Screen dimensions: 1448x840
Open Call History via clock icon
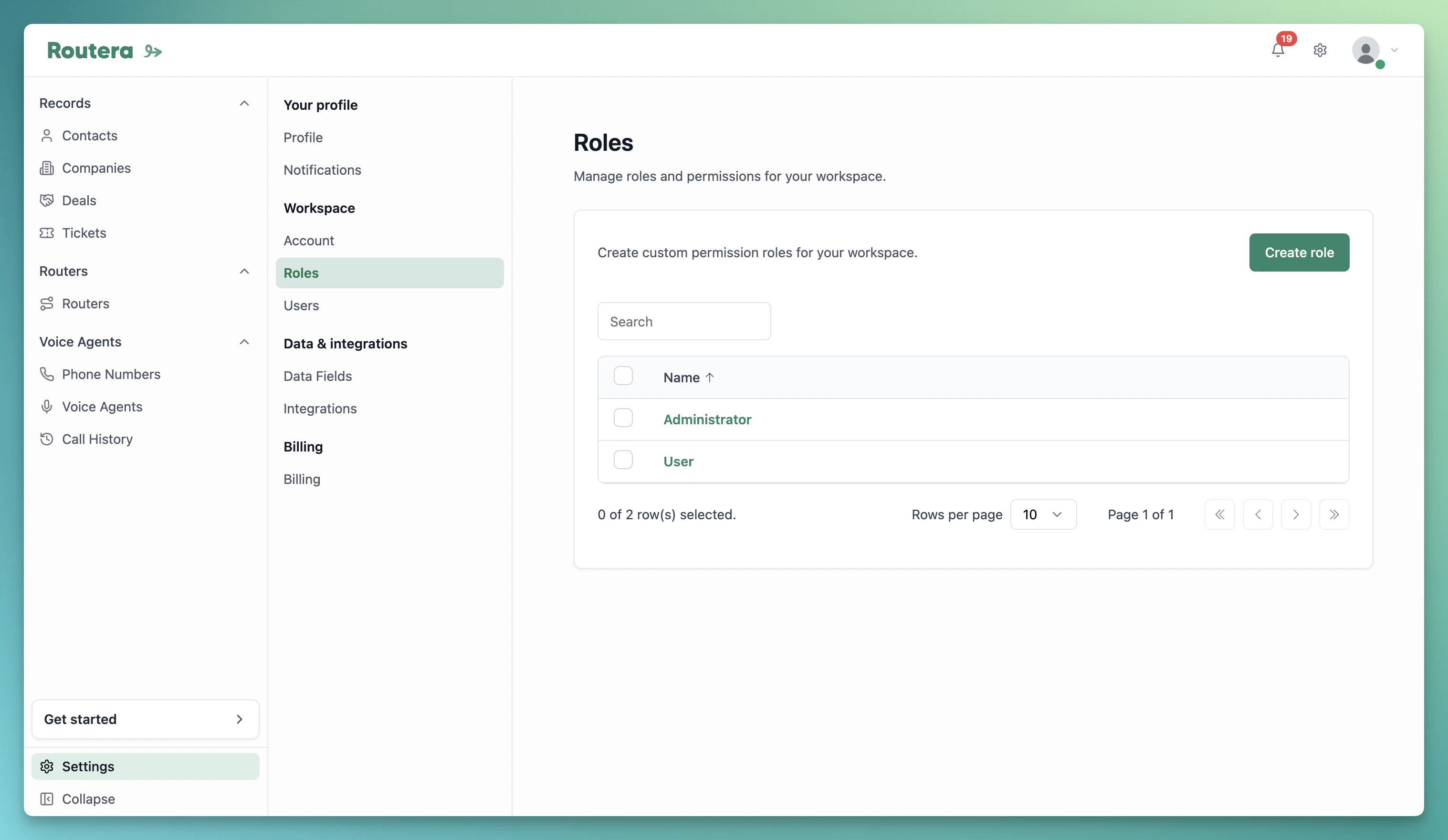click(x=47, y=439)
